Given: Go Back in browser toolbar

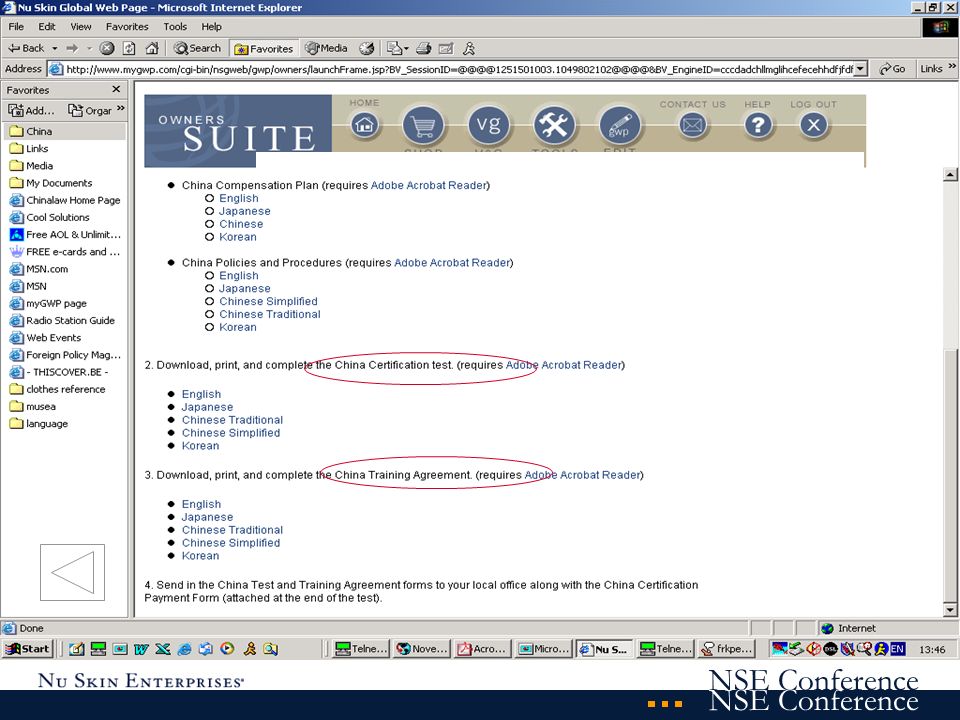Looking at the screenshot, I should 26,48.
